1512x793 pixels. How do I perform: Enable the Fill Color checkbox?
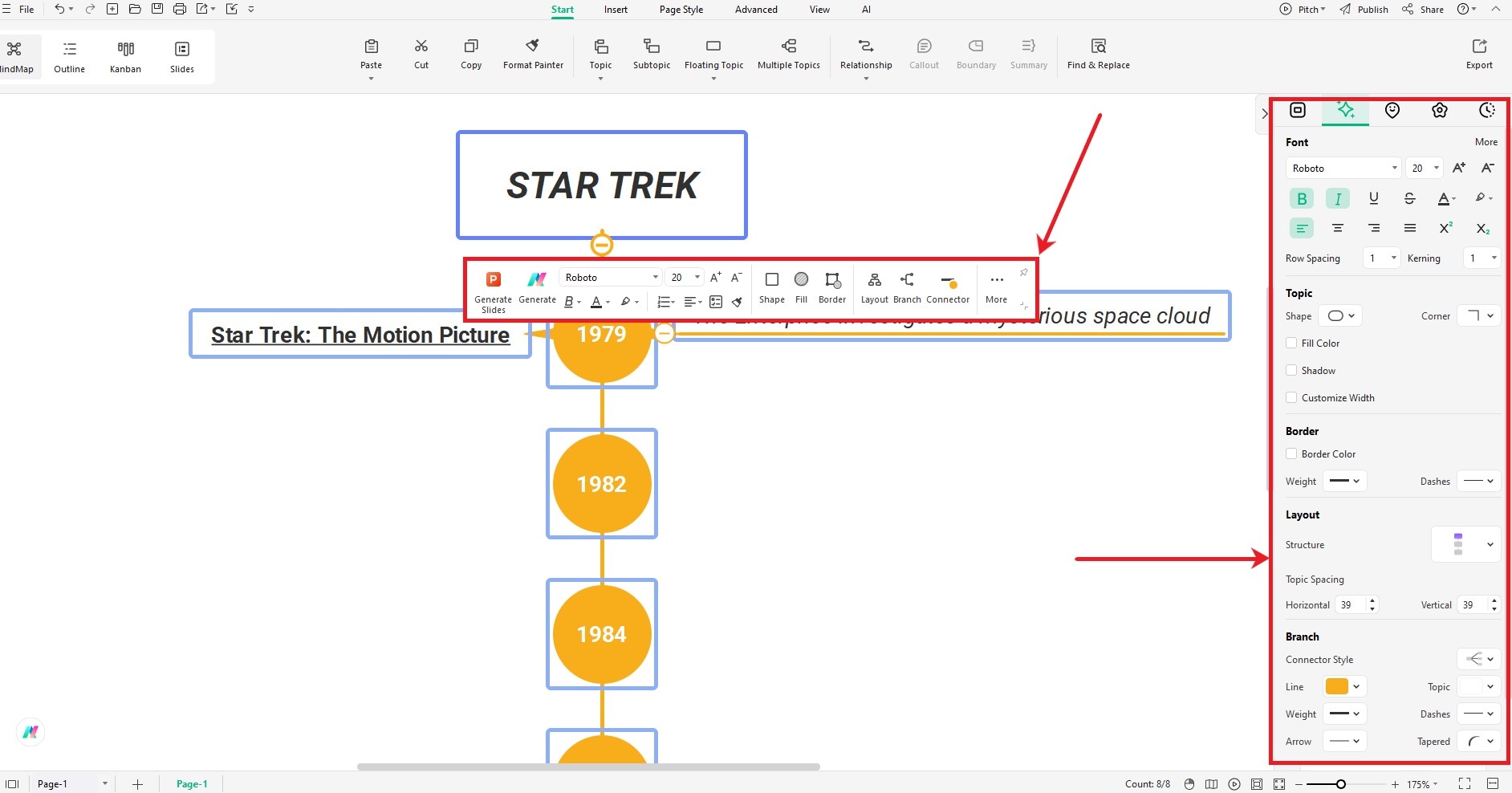[1291, 343]
